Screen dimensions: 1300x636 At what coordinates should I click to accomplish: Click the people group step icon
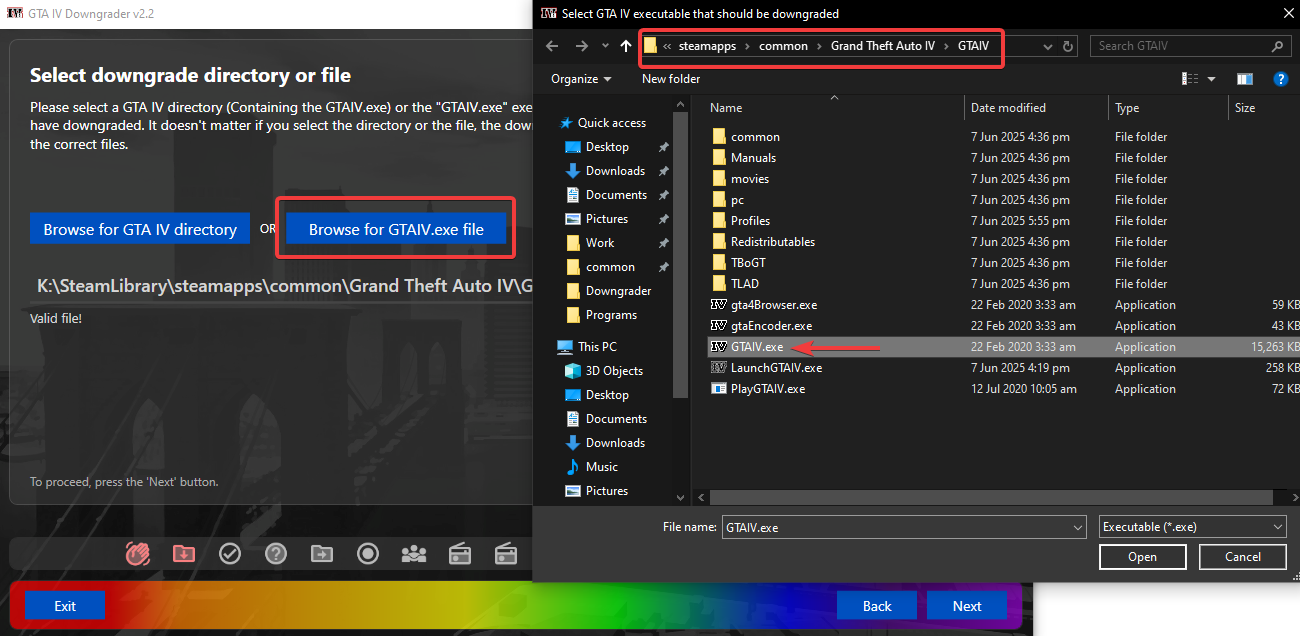coord(414,553)
